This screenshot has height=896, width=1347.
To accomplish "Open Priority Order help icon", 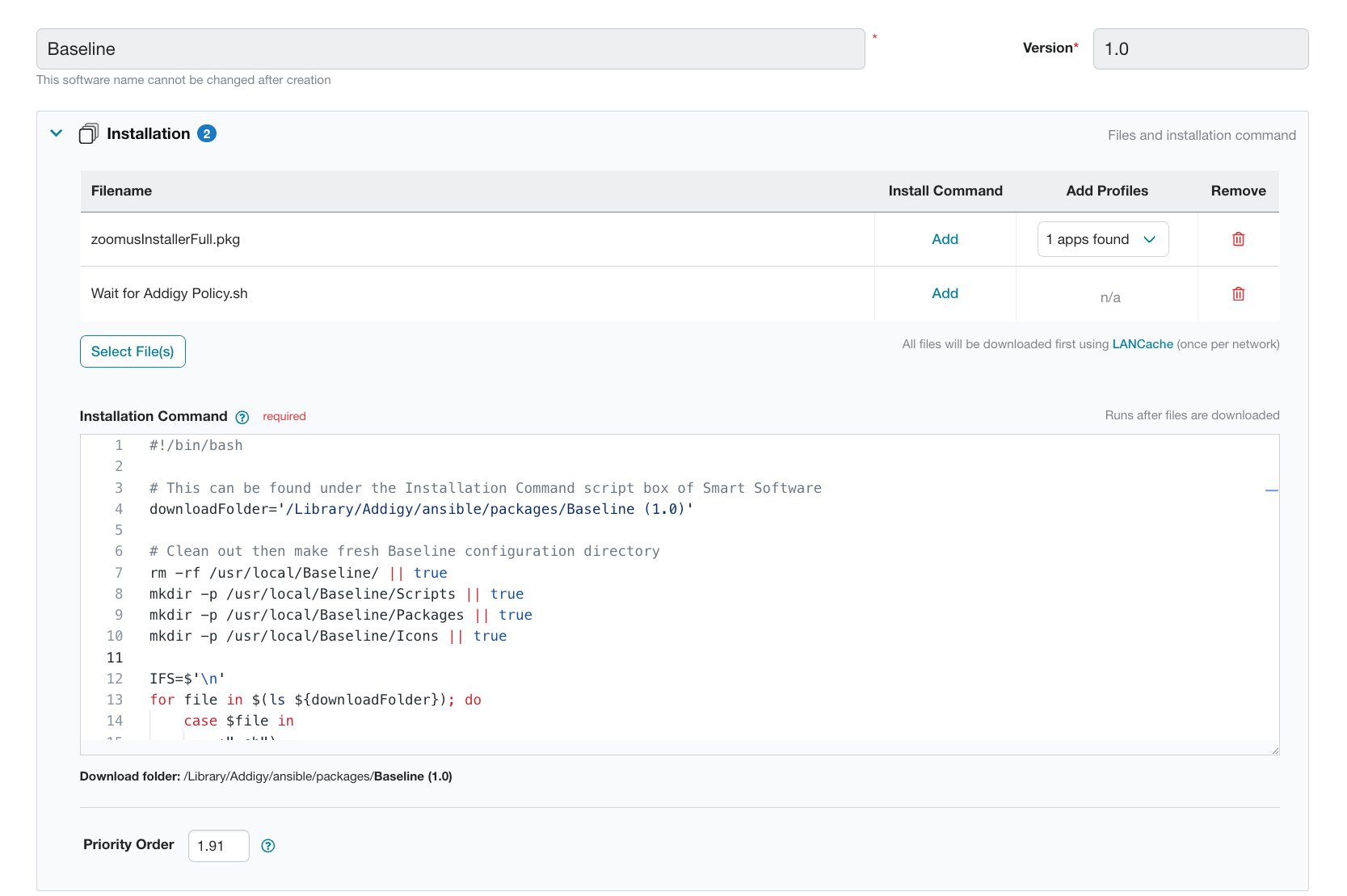I will point(268,845).
